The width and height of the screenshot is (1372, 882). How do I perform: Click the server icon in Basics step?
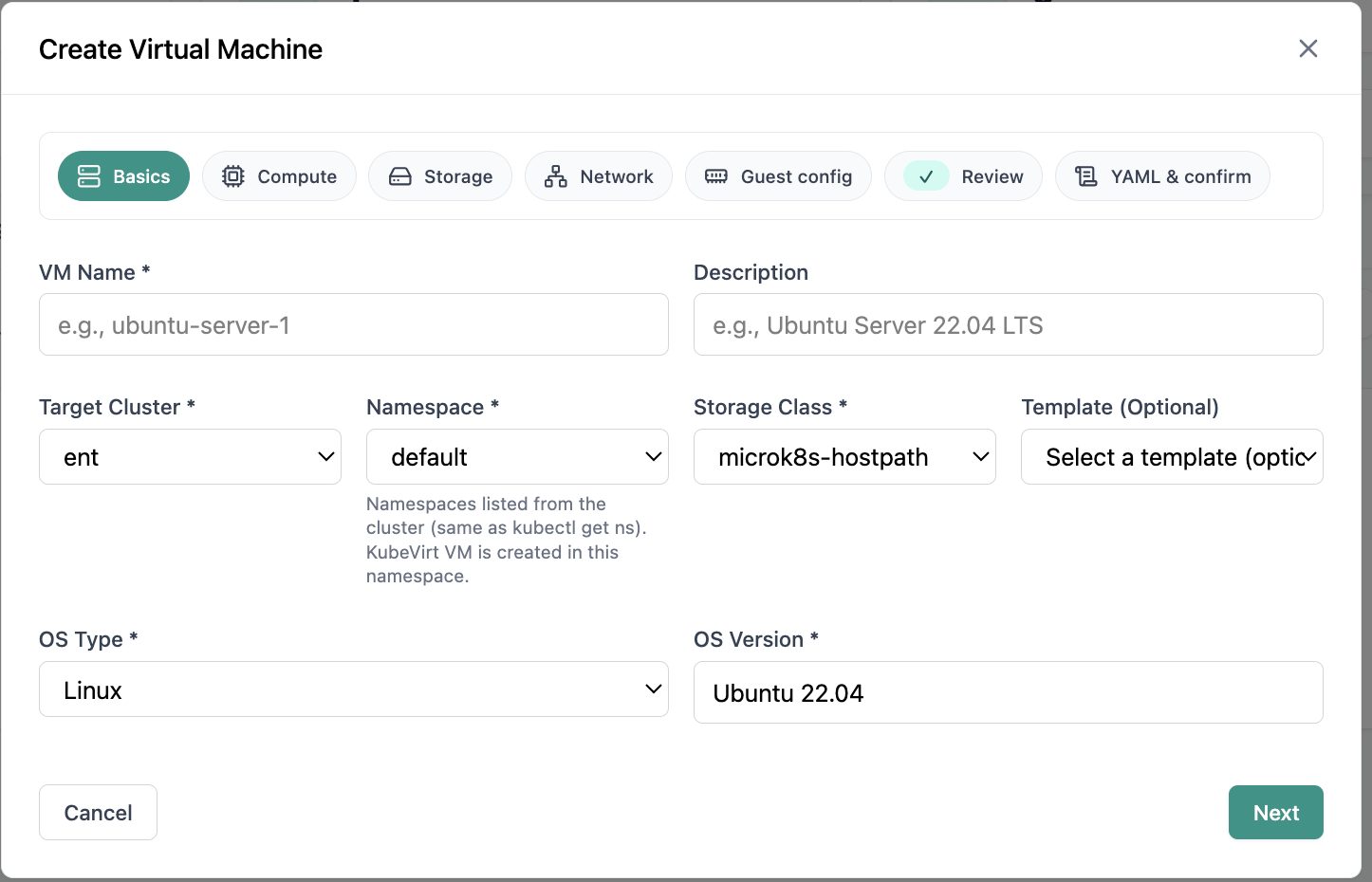[x=89, y=176]
